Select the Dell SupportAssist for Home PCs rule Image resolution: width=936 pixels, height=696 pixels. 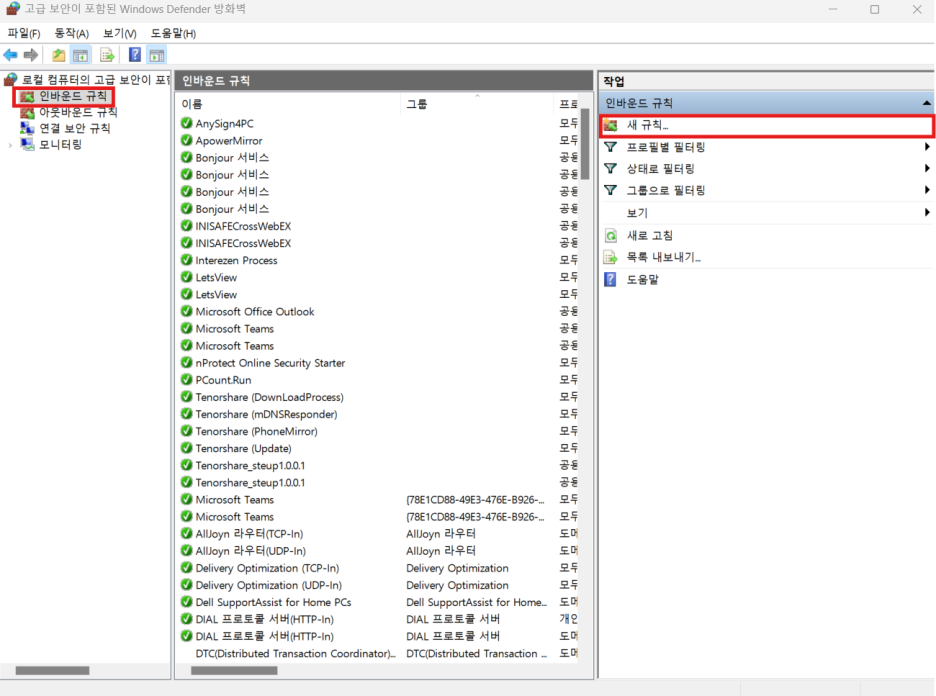(x=273, y=602)
